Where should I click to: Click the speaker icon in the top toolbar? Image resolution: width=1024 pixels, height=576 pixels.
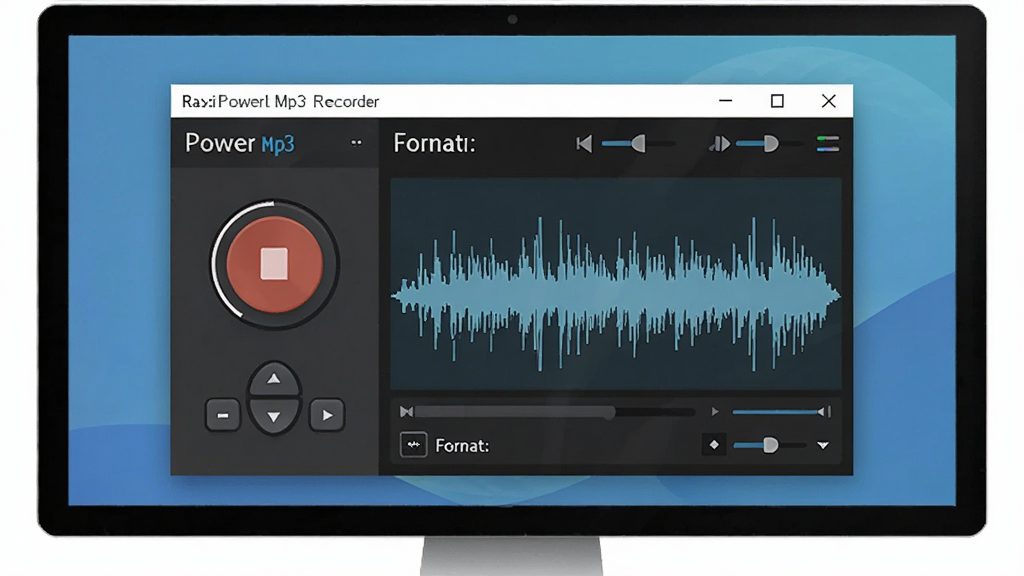719,143
